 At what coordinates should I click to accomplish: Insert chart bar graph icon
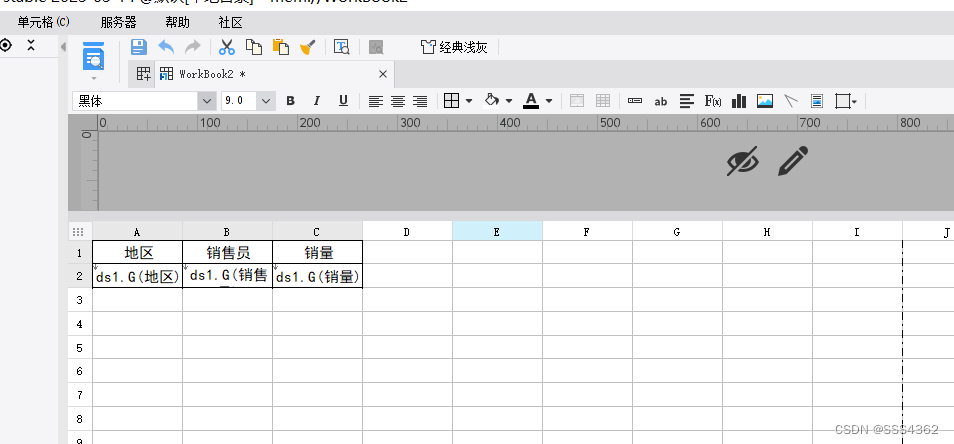[x=739, y=101]
